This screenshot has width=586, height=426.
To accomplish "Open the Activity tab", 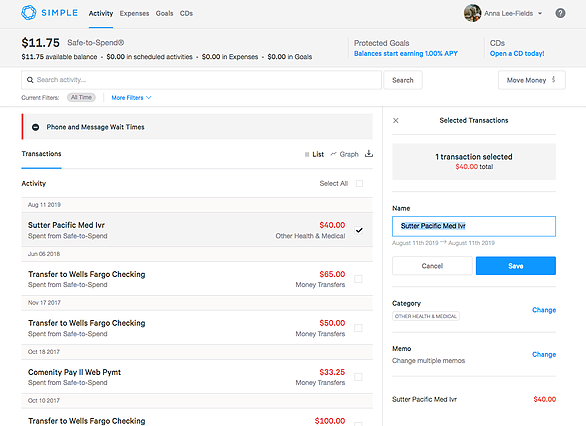I will 101,13.
